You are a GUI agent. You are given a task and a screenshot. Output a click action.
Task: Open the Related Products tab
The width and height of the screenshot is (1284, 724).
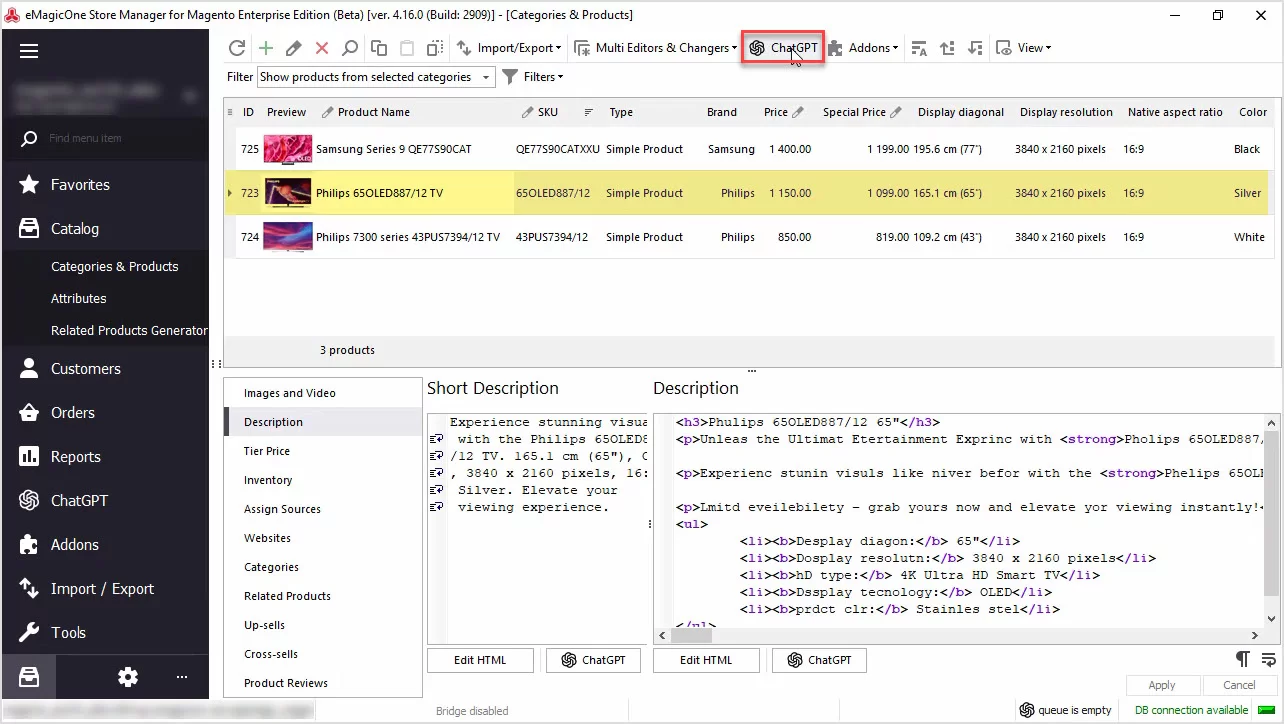pos(323,596)
